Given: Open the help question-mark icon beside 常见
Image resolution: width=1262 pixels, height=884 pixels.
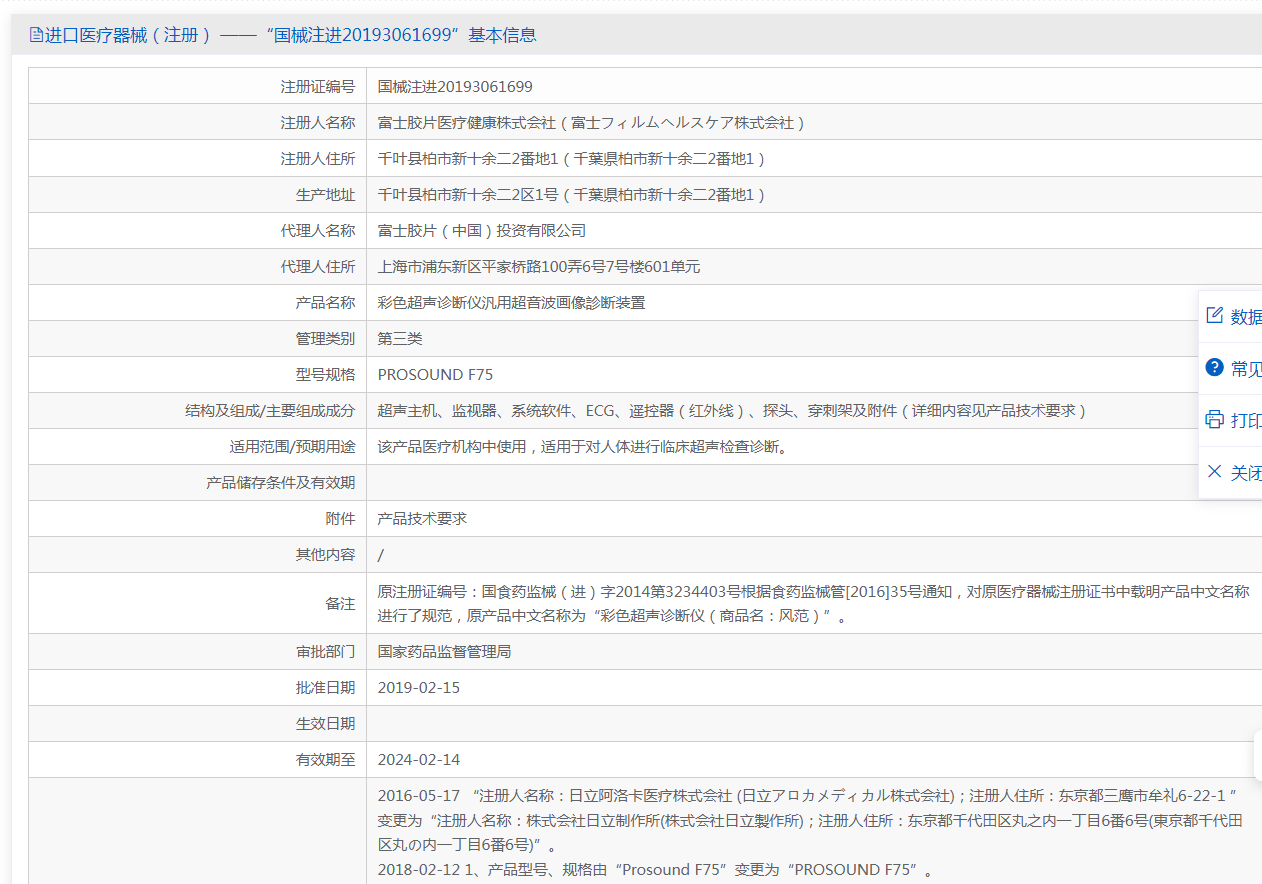Looking at the screenshot, I should point(1215,367).
